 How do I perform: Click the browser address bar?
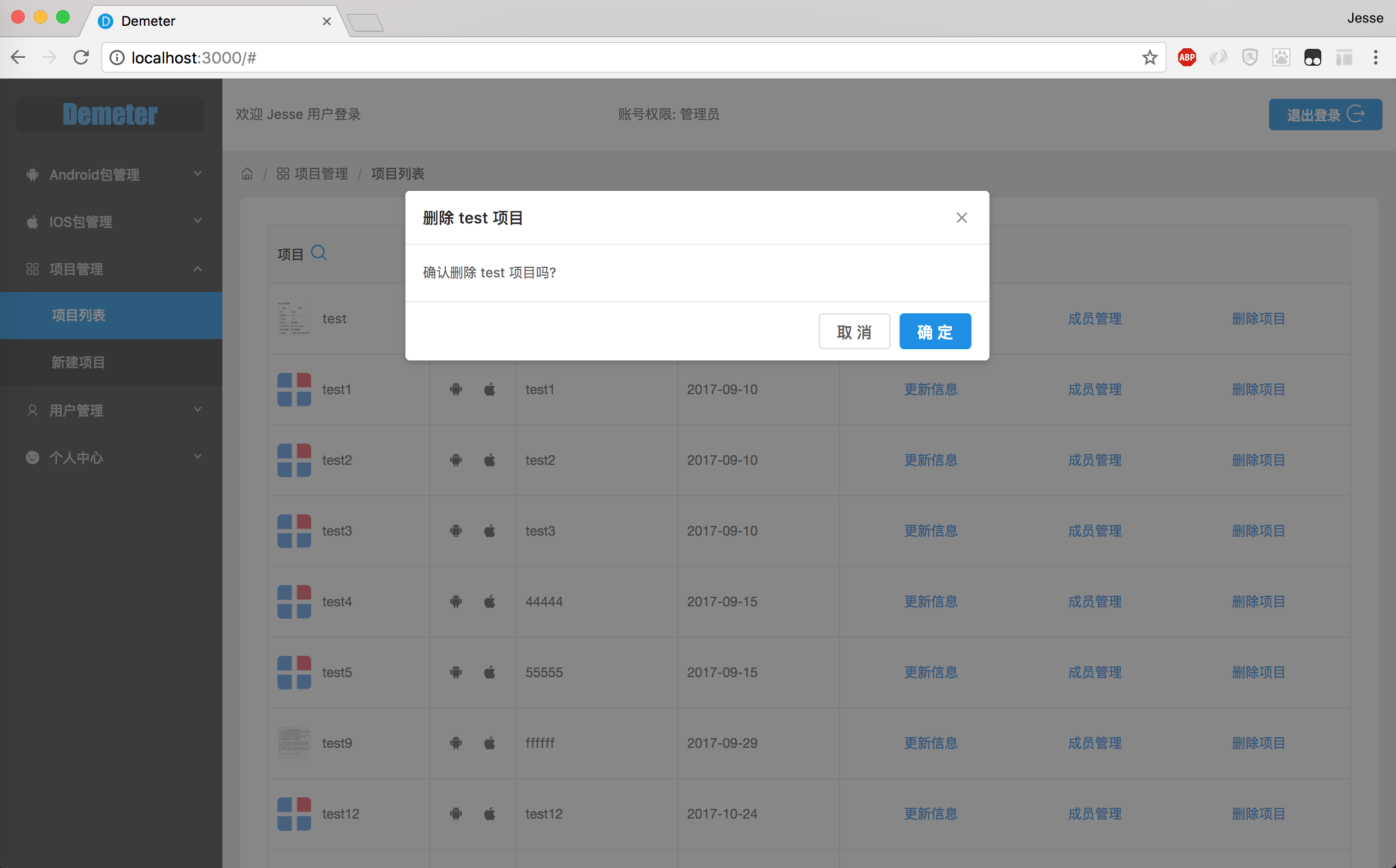[574, 57]
